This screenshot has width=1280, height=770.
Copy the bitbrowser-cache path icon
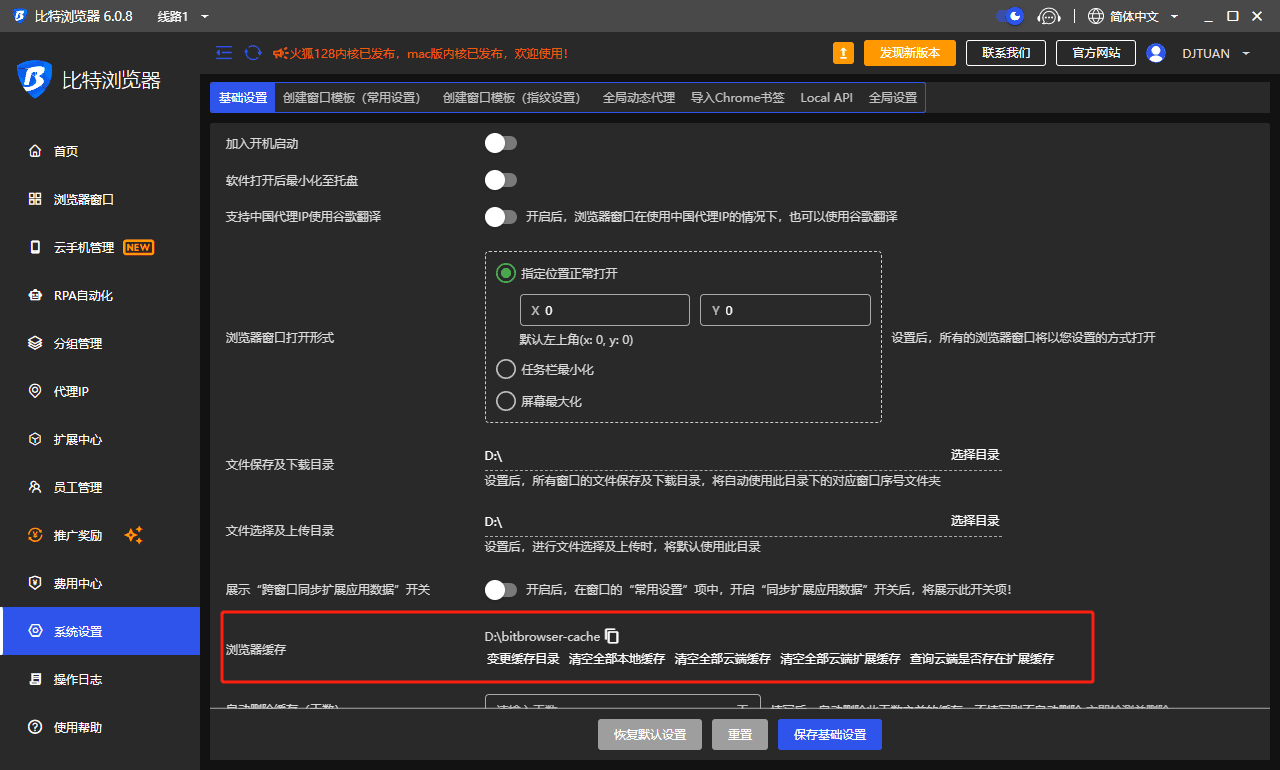[613, 636]
